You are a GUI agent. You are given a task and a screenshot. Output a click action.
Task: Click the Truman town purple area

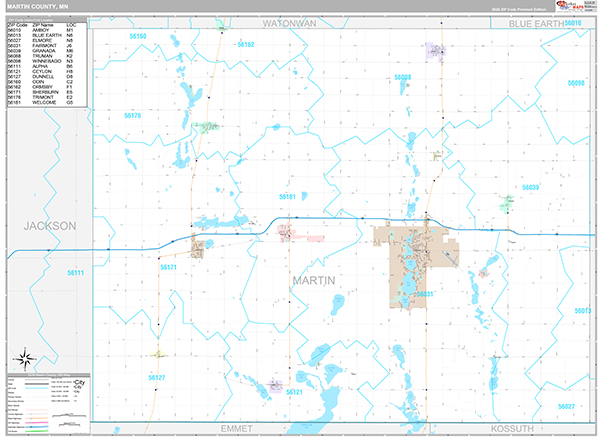[435, 51]
